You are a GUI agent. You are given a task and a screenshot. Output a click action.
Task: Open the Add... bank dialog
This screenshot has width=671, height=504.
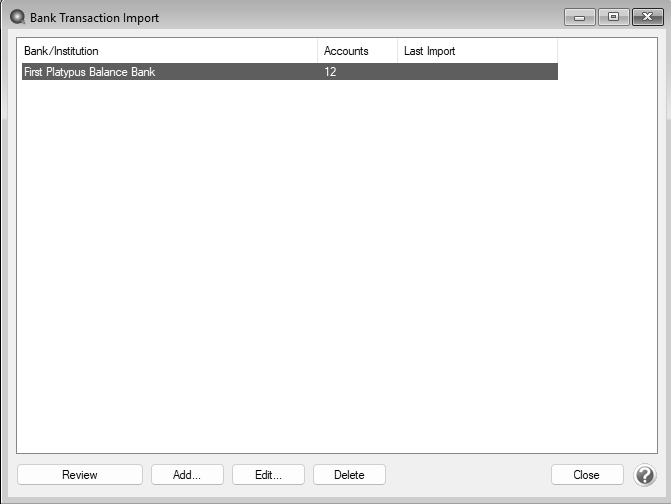187,475
